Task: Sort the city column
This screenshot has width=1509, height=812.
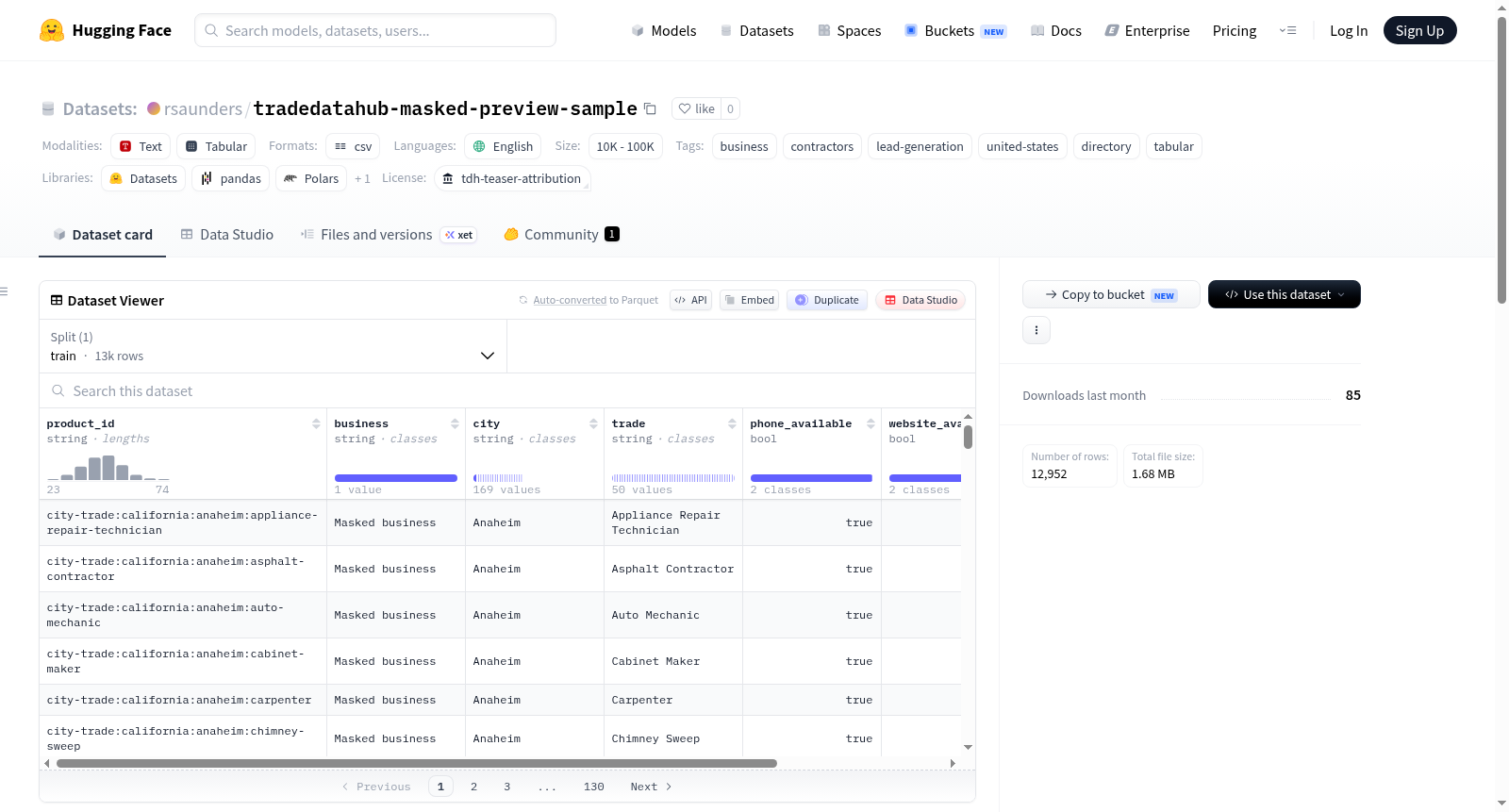Action: click(593, 423)
